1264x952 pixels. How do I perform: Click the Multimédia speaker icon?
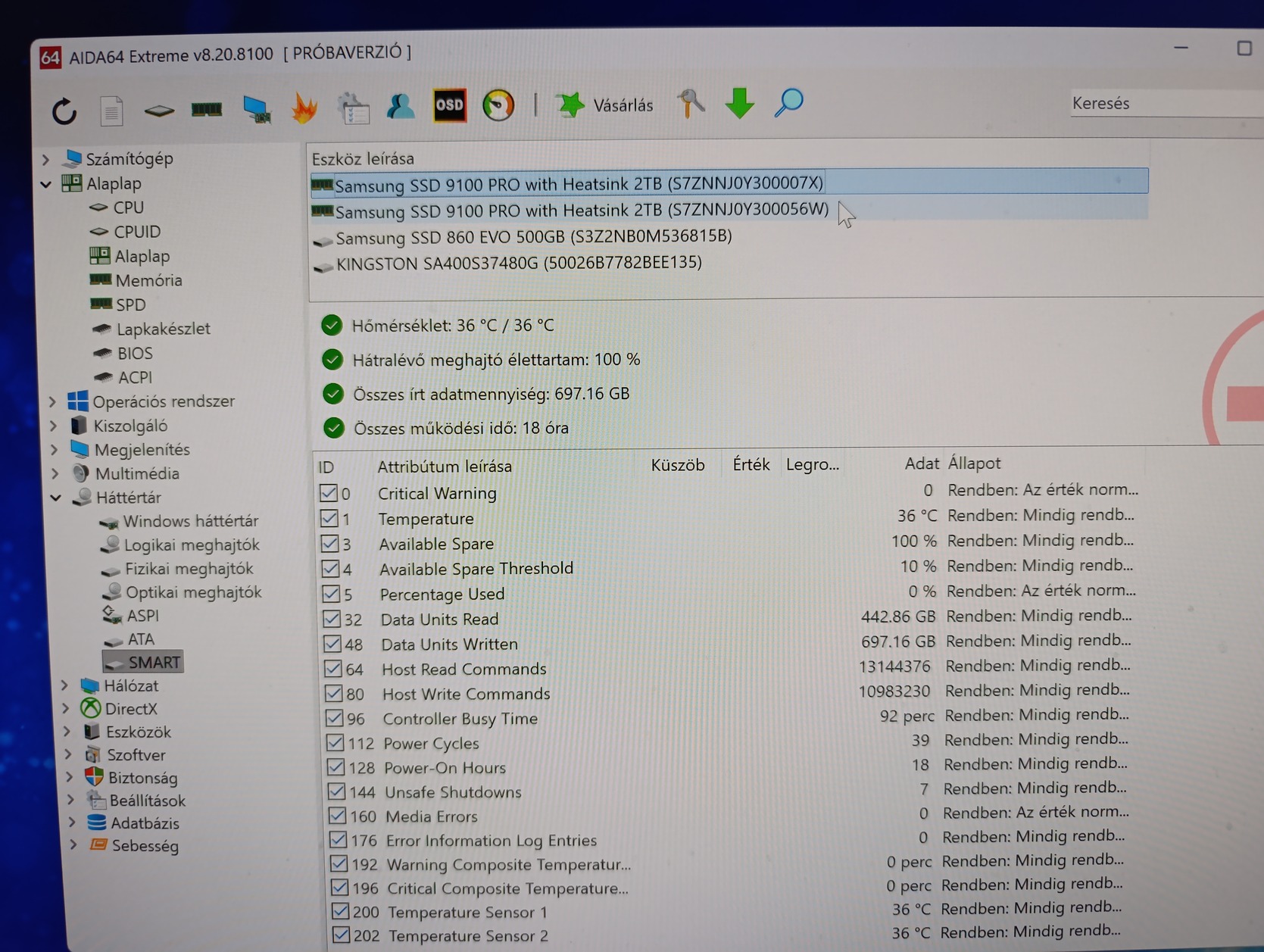80,473
